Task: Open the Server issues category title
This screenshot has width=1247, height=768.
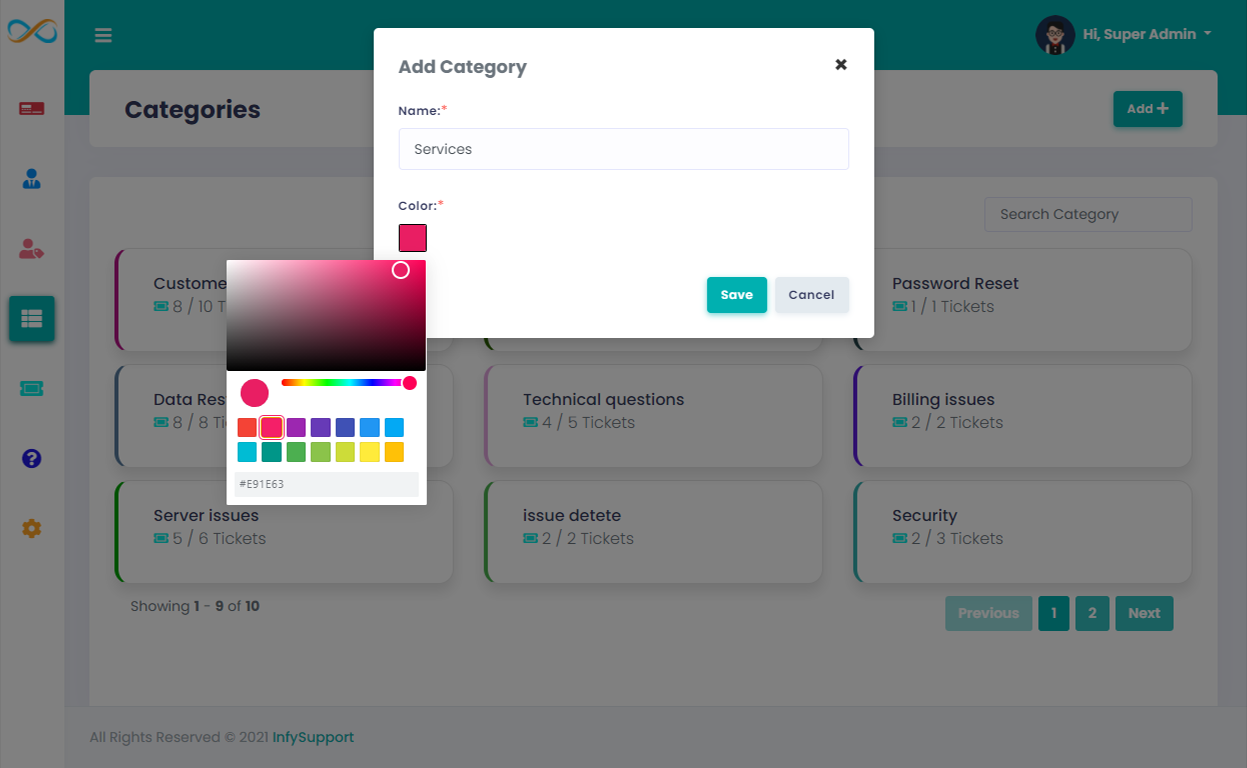Action: click(x=206, y=516)
